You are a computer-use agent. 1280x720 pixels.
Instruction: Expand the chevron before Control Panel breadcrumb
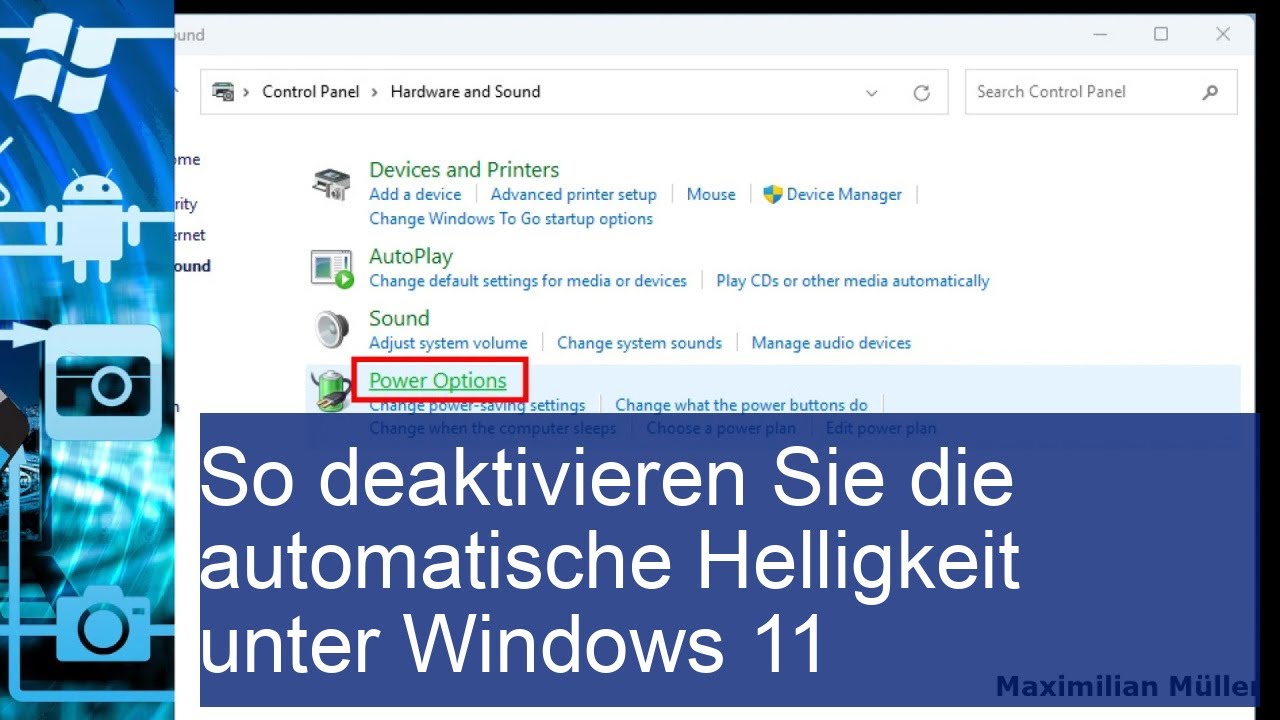click(x=247, y=92)
